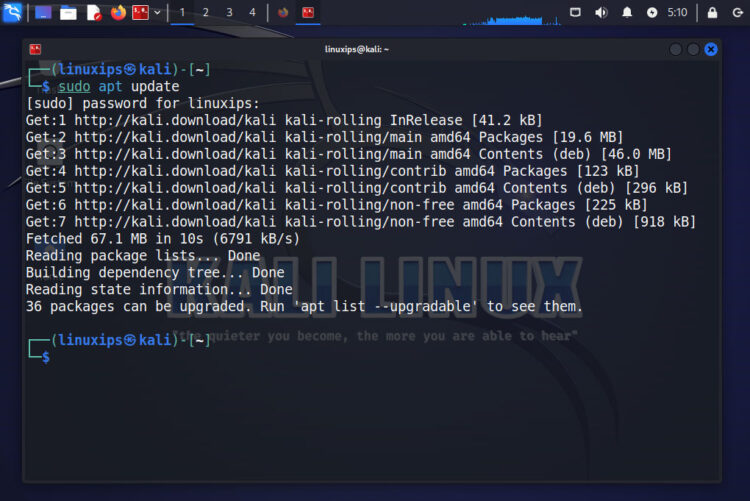Show the desktop from the panel icon
The image size is (750, 501).
43,12
